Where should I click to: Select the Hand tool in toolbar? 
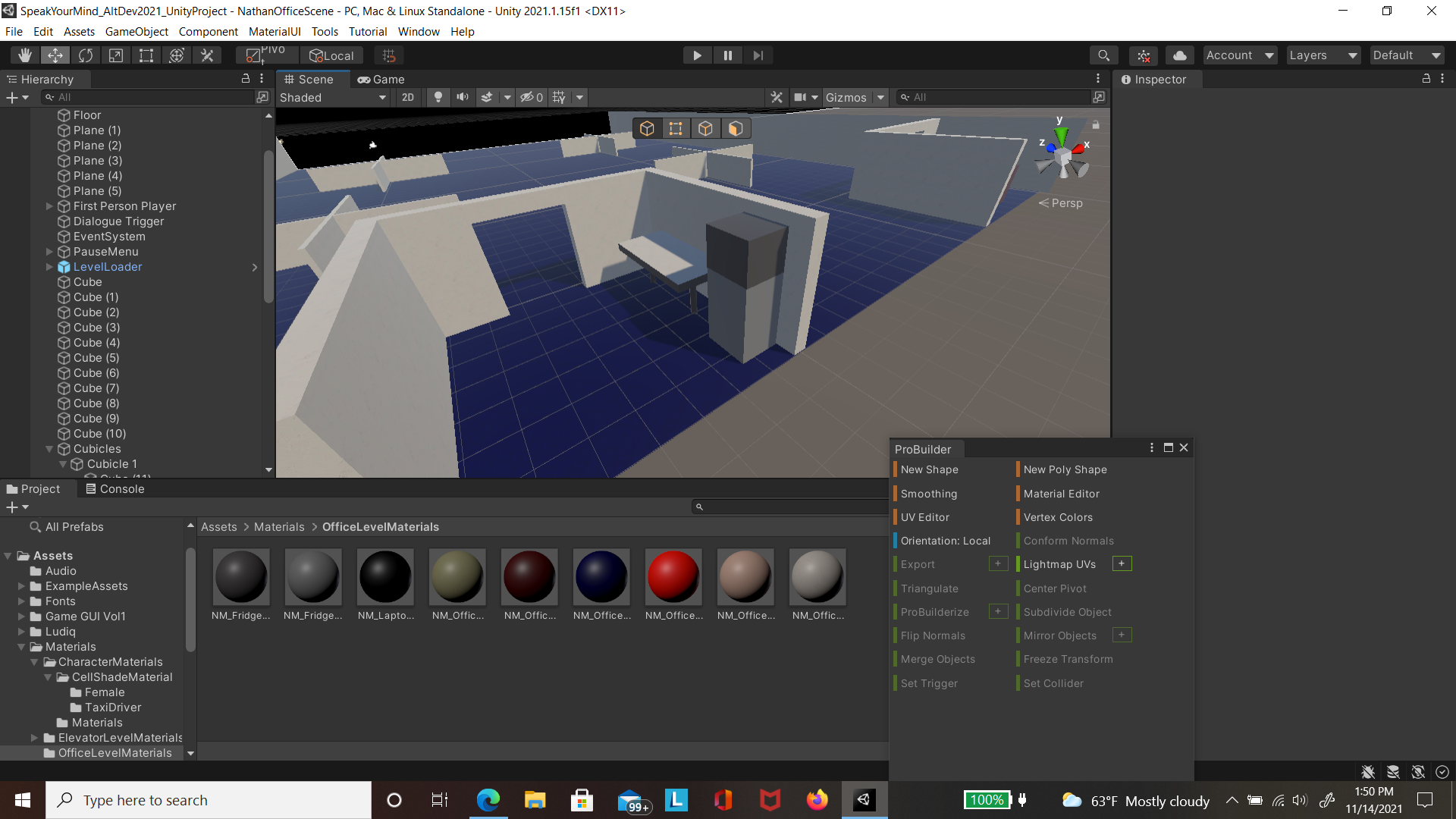pyautogui.click(x=25, y=55)
